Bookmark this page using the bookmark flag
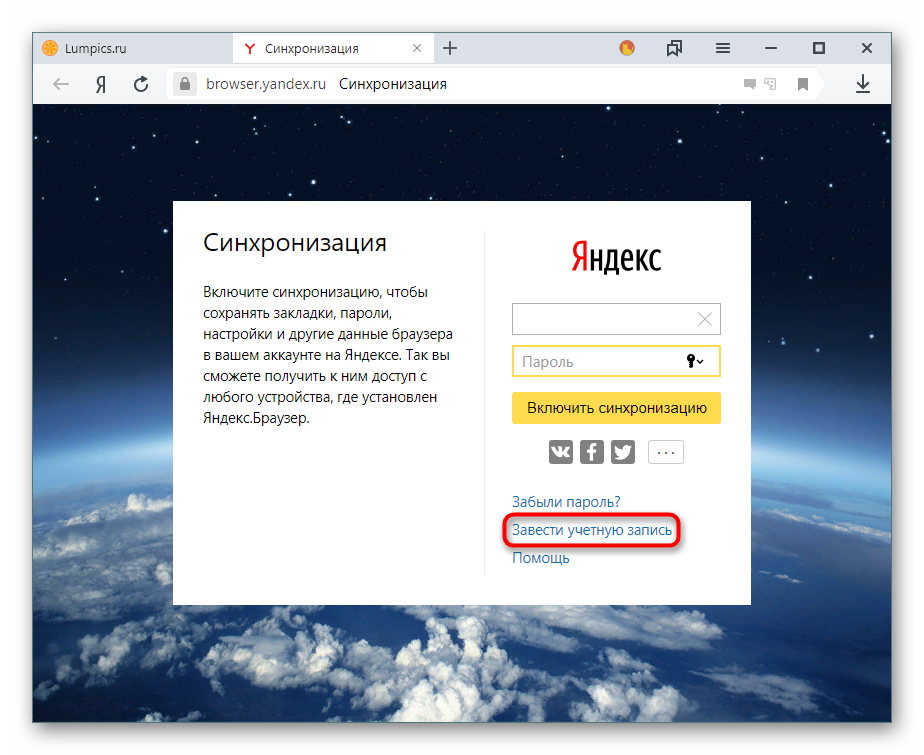 coord(802,85)
